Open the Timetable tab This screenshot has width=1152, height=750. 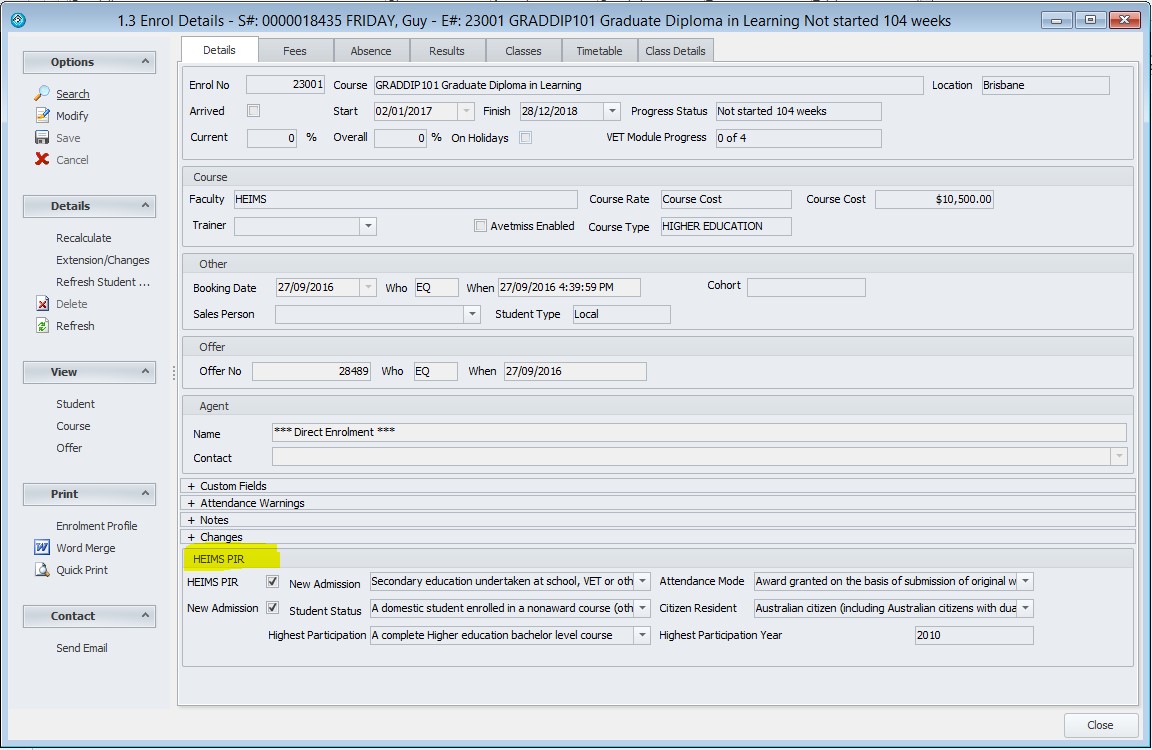[599, 51]
